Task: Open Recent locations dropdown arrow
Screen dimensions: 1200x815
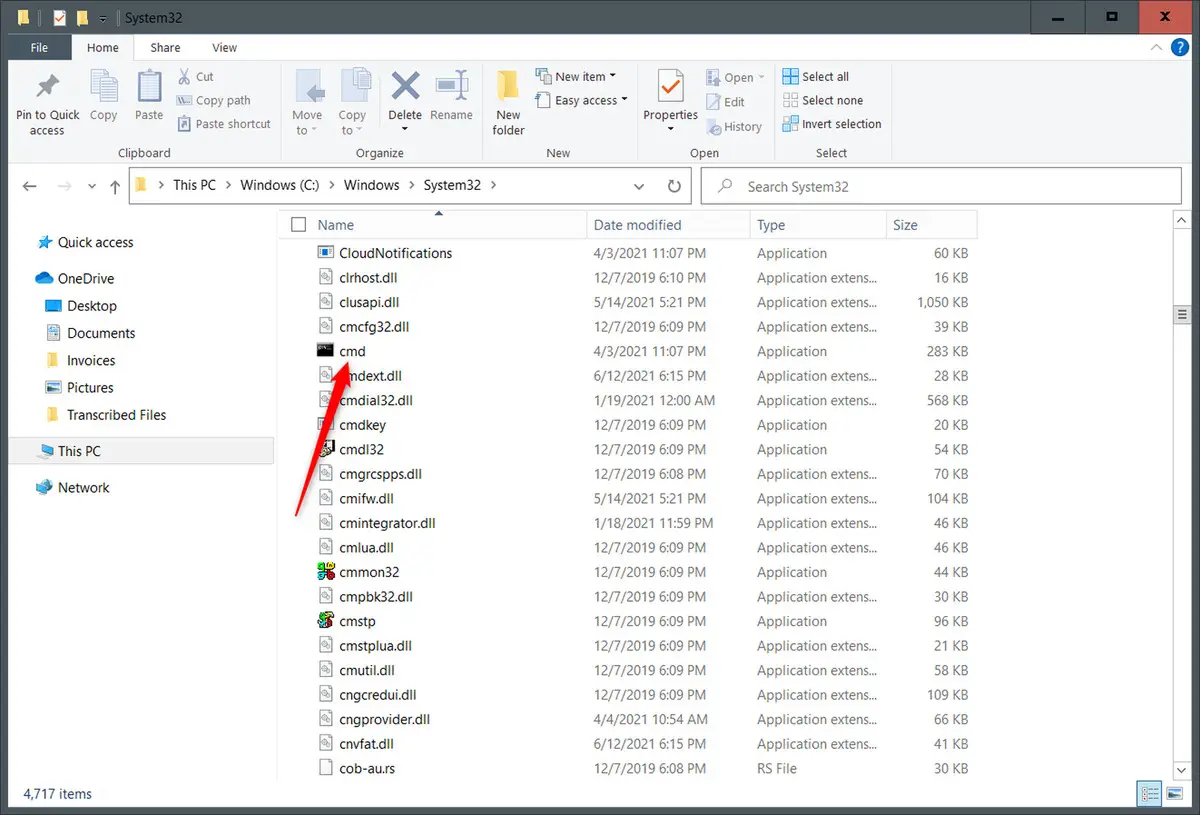Action: pyautogui.click(x=92, y=186)
